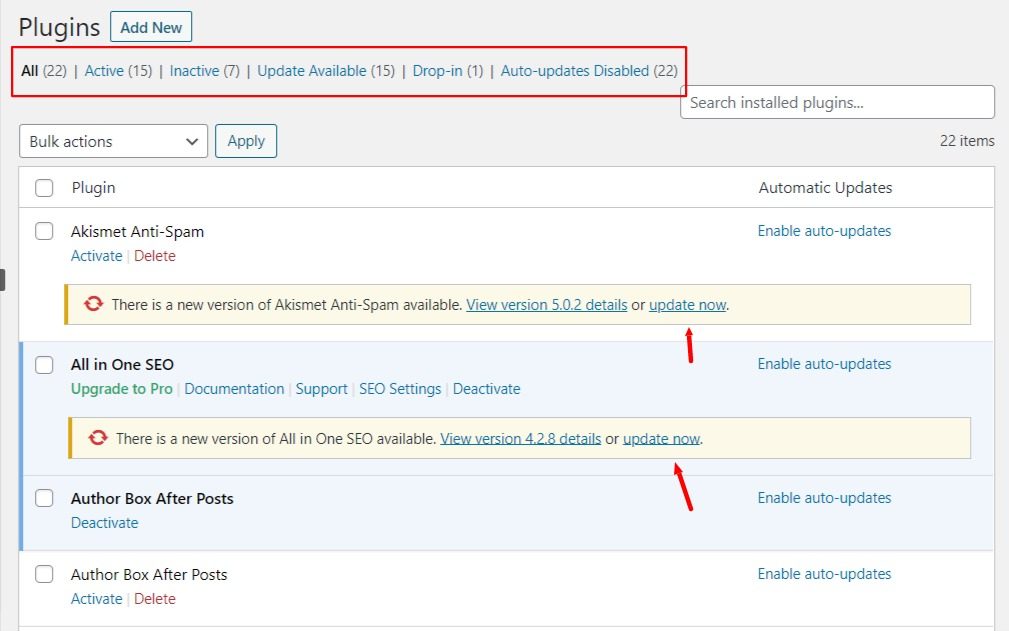Click the Plugins page heading
Screen dimensions: 1009x631
tap(59, 28)
